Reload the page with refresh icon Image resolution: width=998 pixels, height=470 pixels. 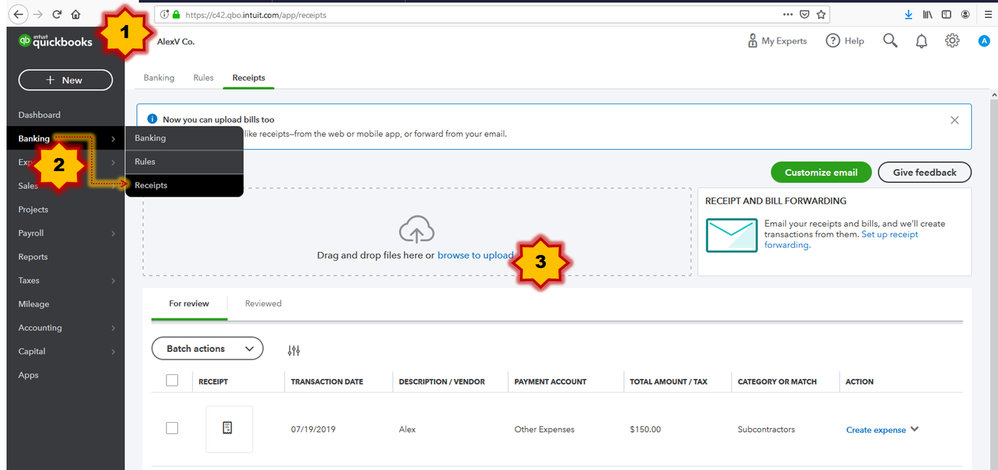pos(57,13)
